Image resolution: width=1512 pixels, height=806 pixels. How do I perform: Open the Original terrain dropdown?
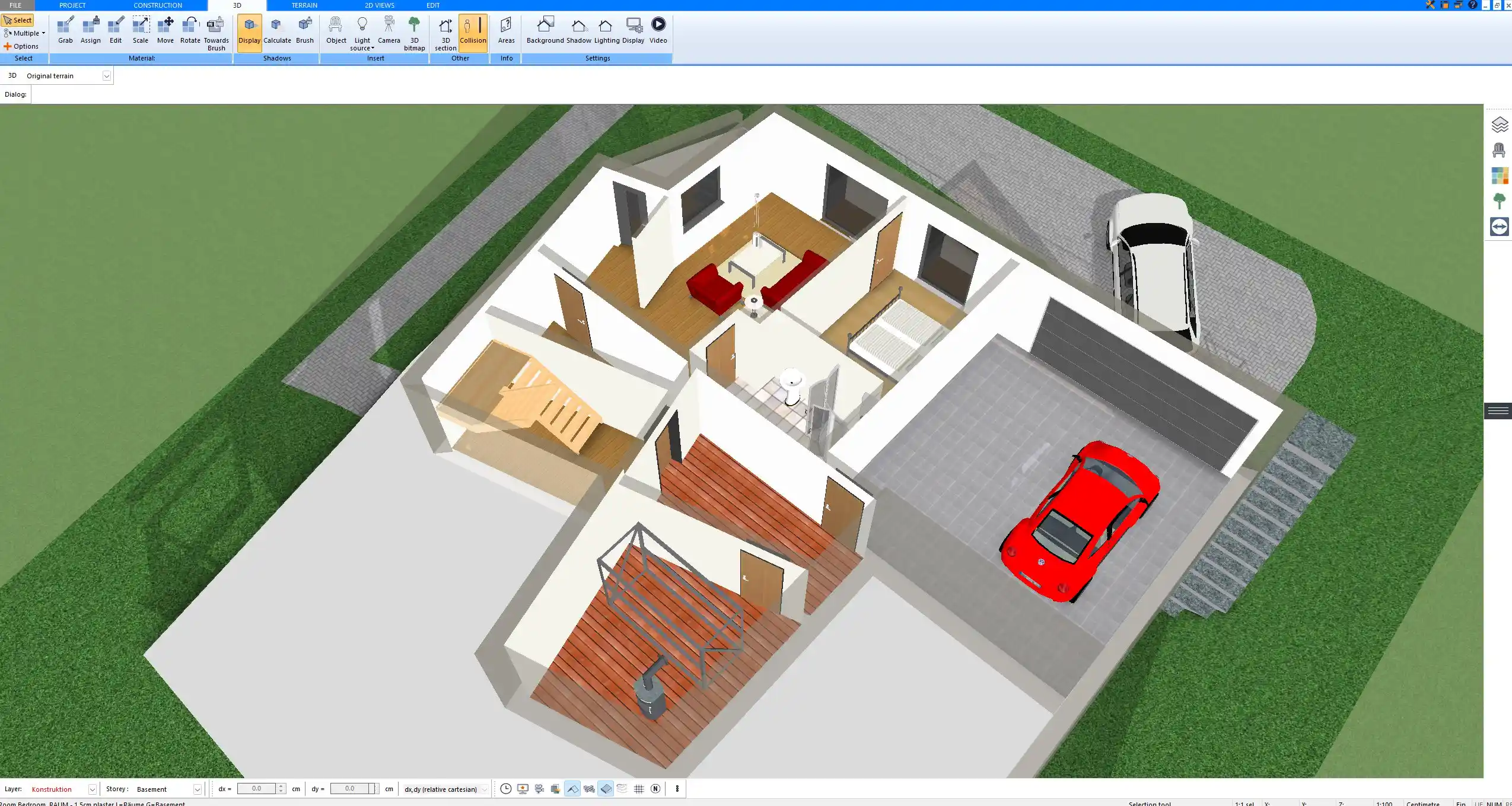[x=106, y=75]
